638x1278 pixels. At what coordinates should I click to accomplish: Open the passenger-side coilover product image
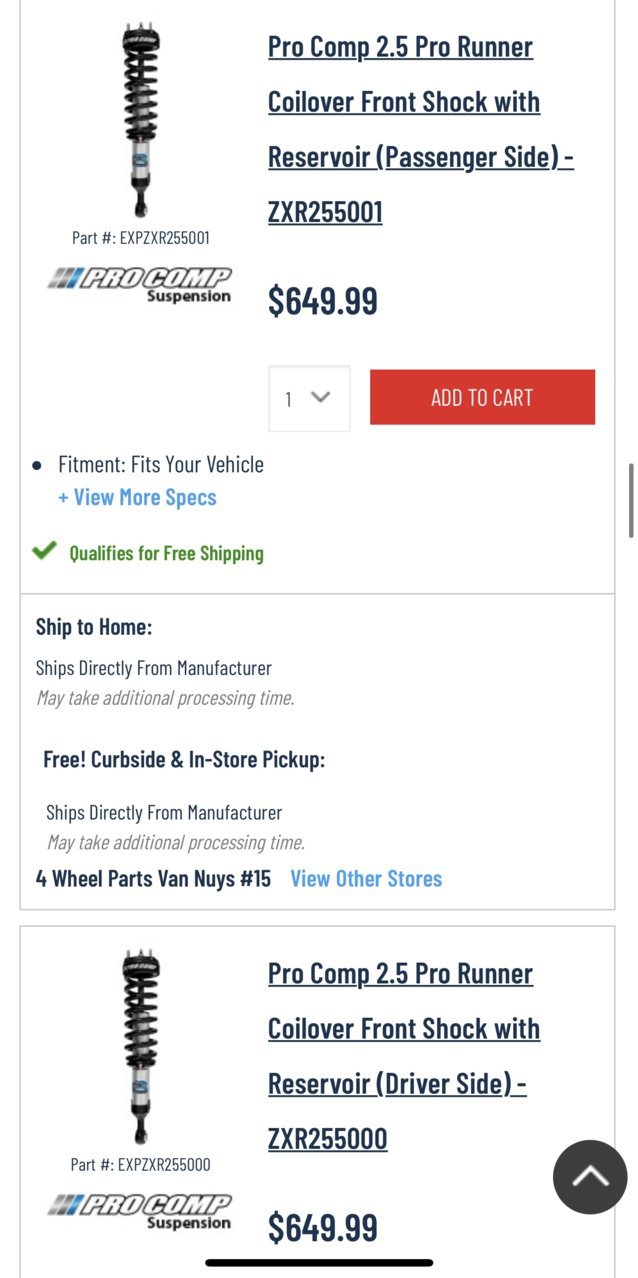140,120
